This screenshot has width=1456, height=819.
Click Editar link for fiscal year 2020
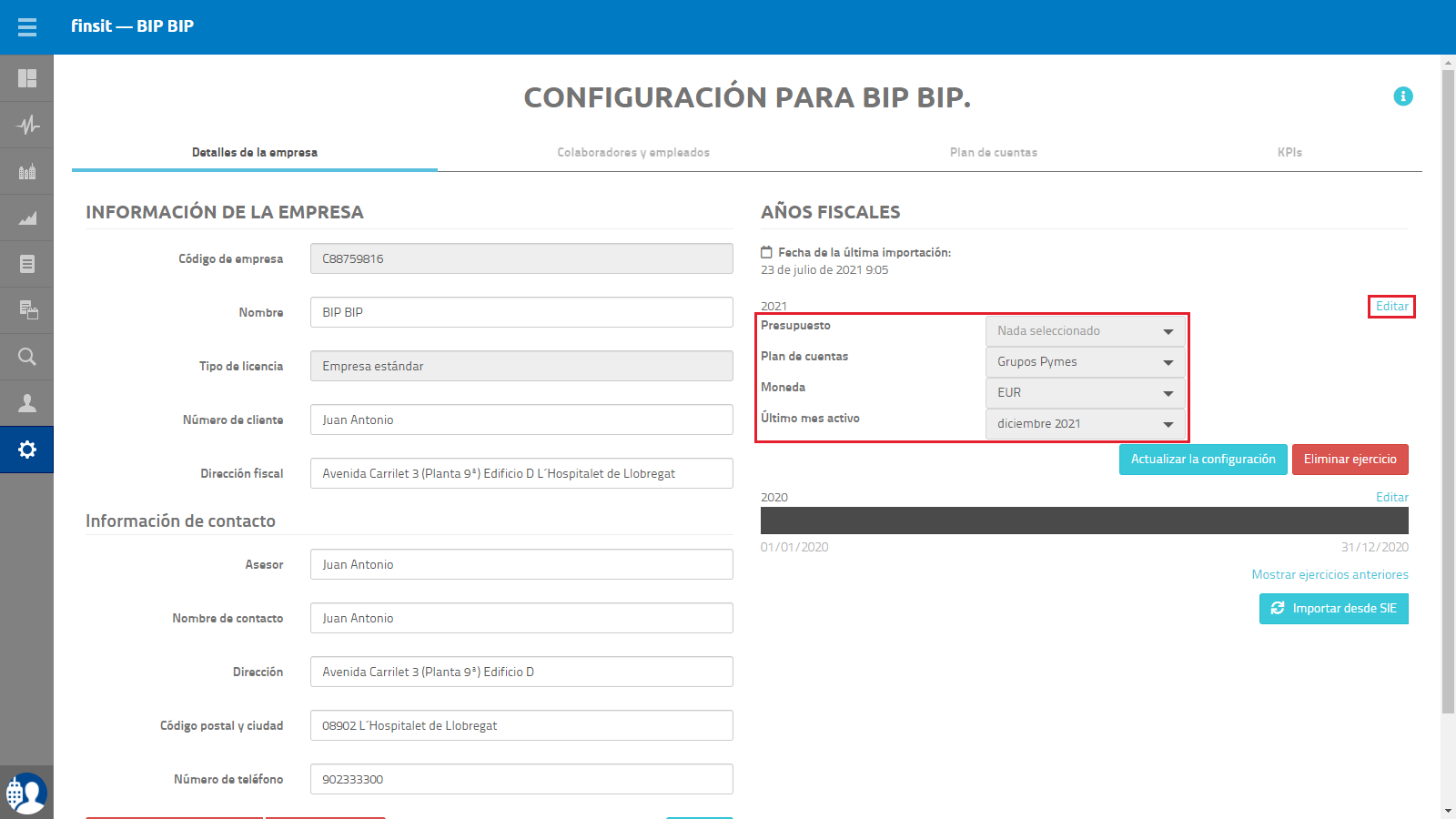pyautogui.click(x=1391, y=498)
